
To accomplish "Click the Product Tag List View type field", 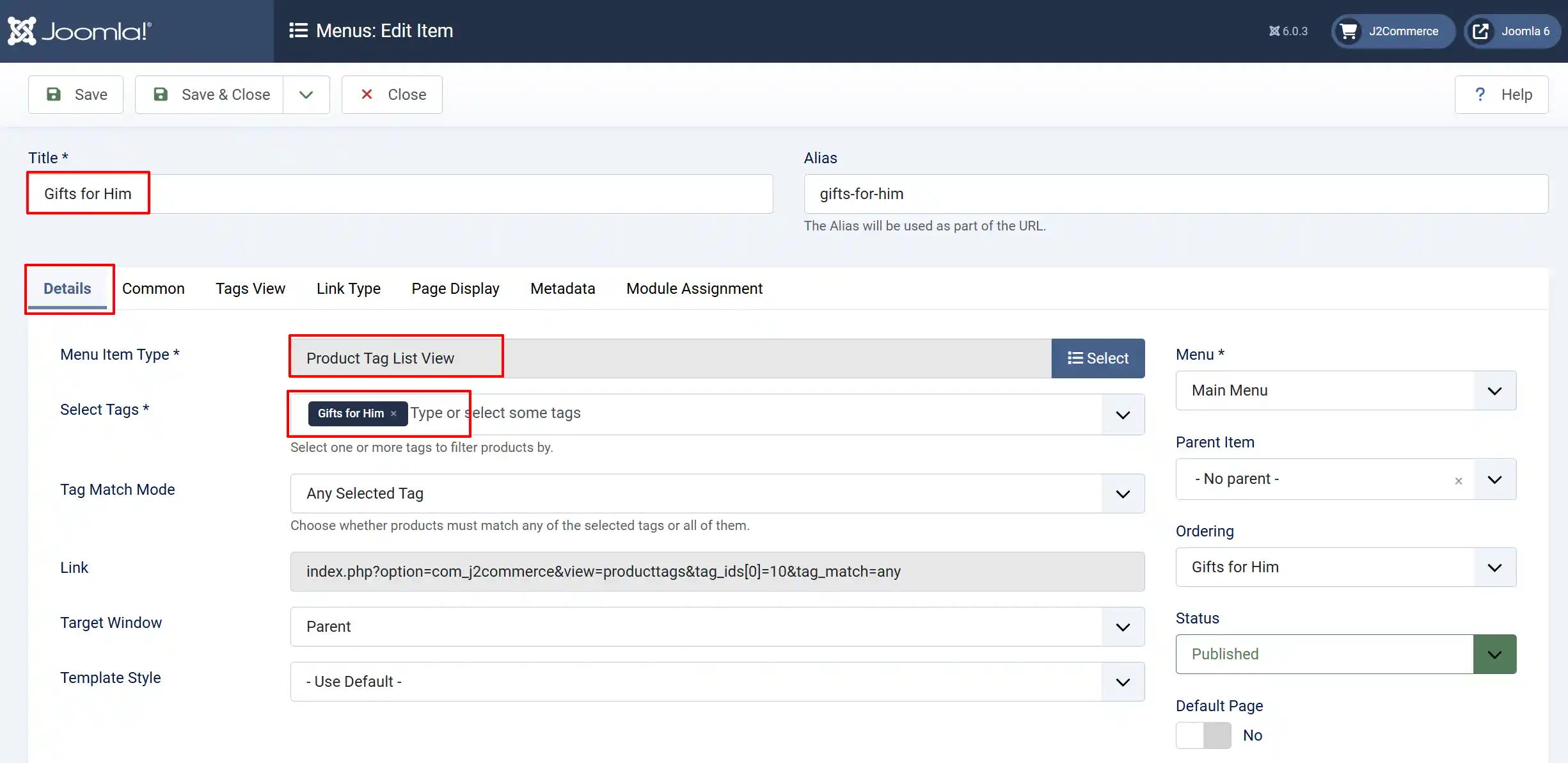I will [670, 358].
